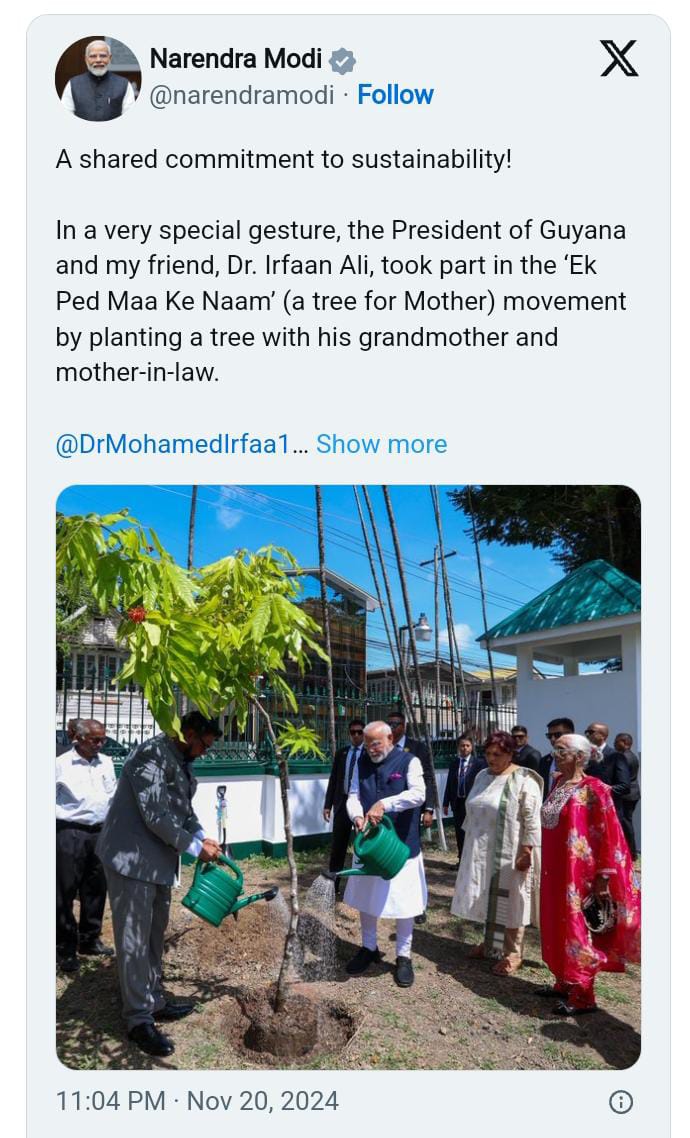Screen dimensions: 690x1138
Task: Click the Nov 20, 2024 date
Action: pos(263,1101)
